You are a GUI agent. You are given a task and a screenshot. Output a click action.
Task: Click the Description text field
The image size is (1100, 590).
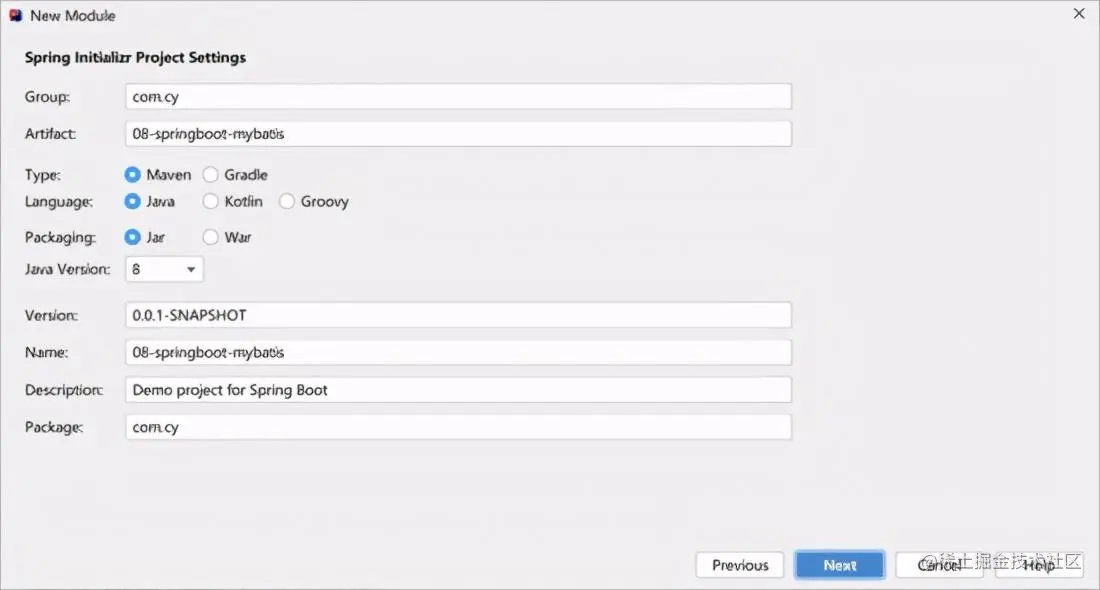(x=459, y=390)
